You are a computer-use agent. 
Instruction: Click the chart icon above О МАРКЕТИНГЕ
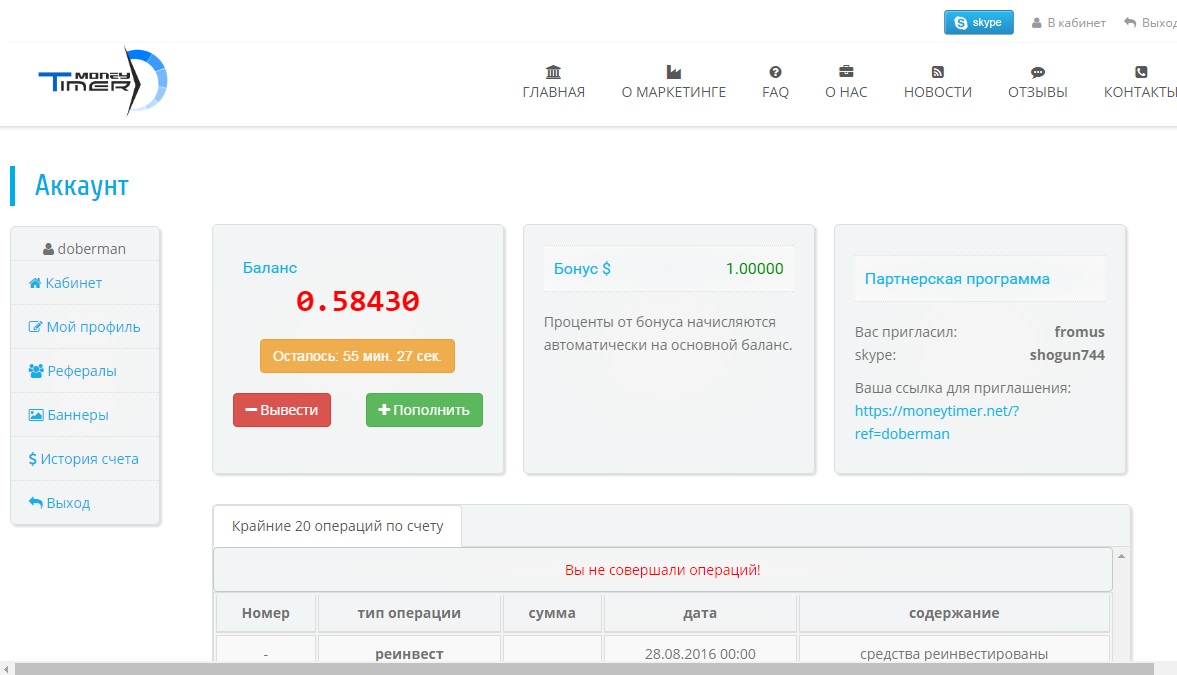pos(673,72)
